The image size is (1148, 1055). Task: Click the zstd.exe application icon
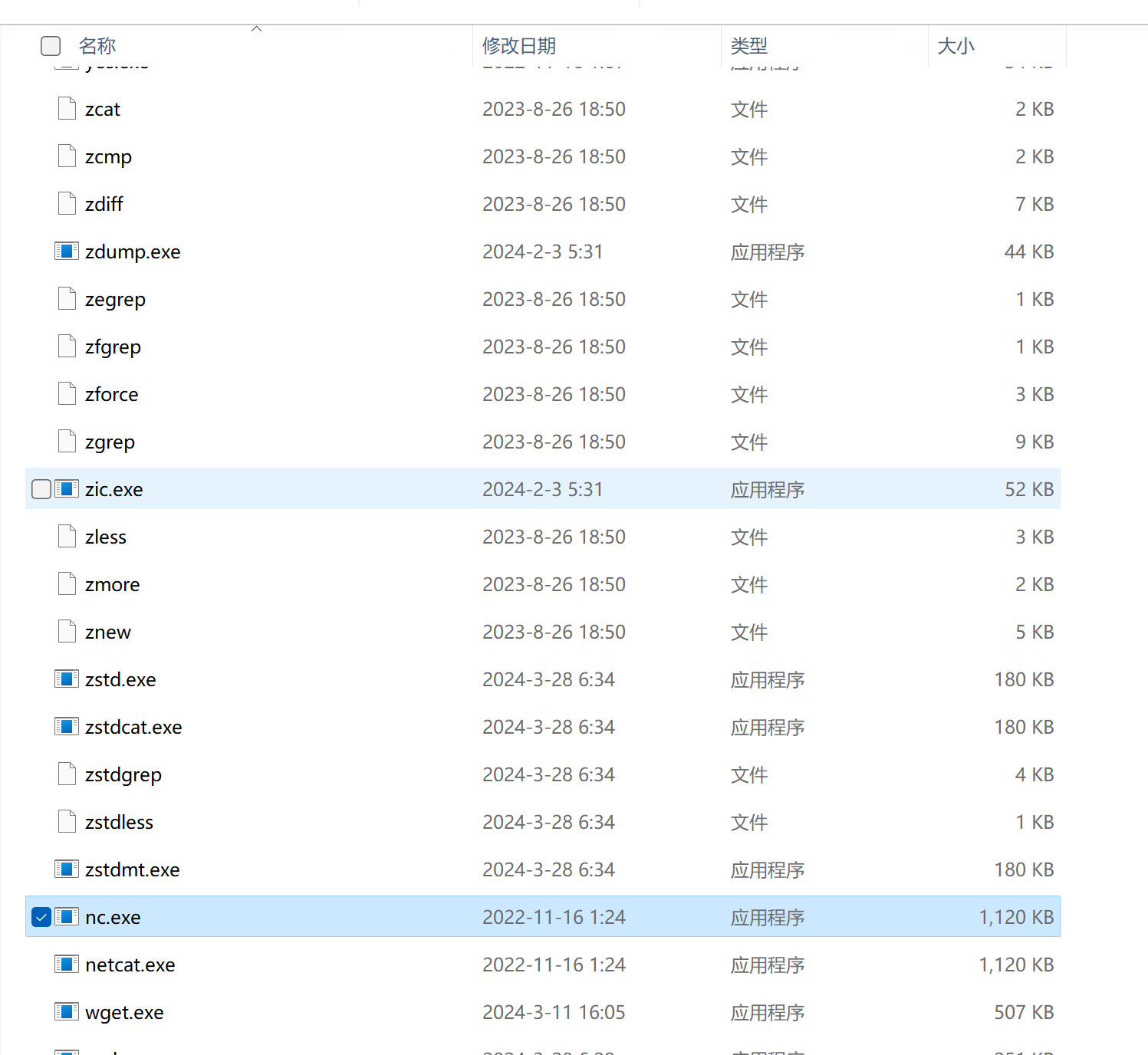[67, 679]
